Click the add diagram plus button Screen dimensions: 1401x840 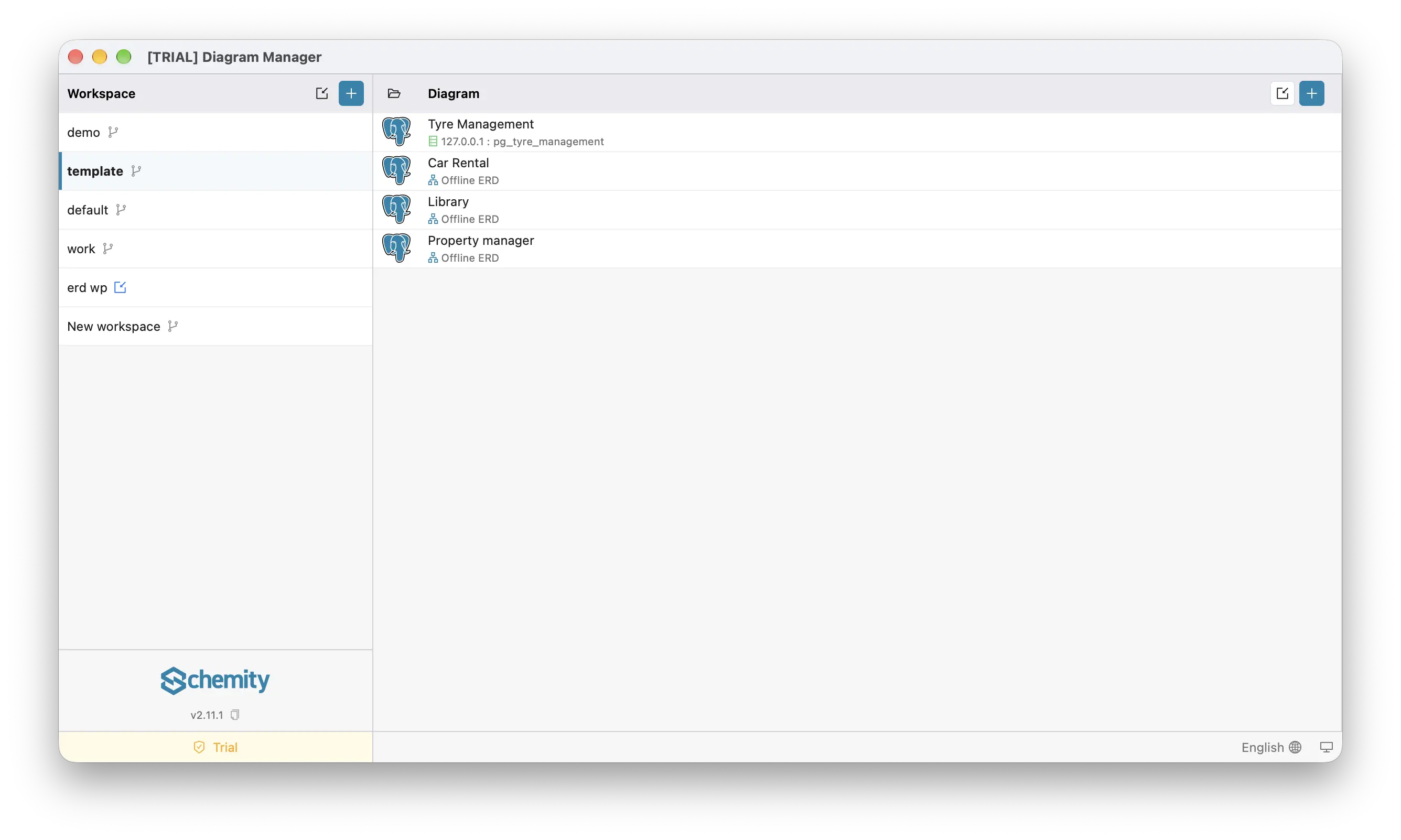1311,93
